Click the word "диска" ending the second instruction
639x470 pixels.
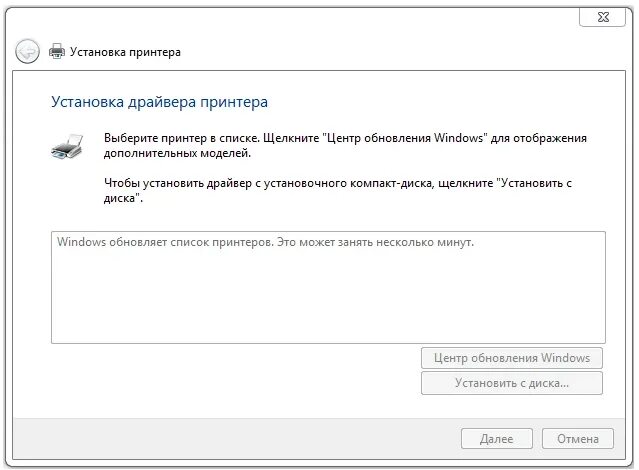coord(121,199)
